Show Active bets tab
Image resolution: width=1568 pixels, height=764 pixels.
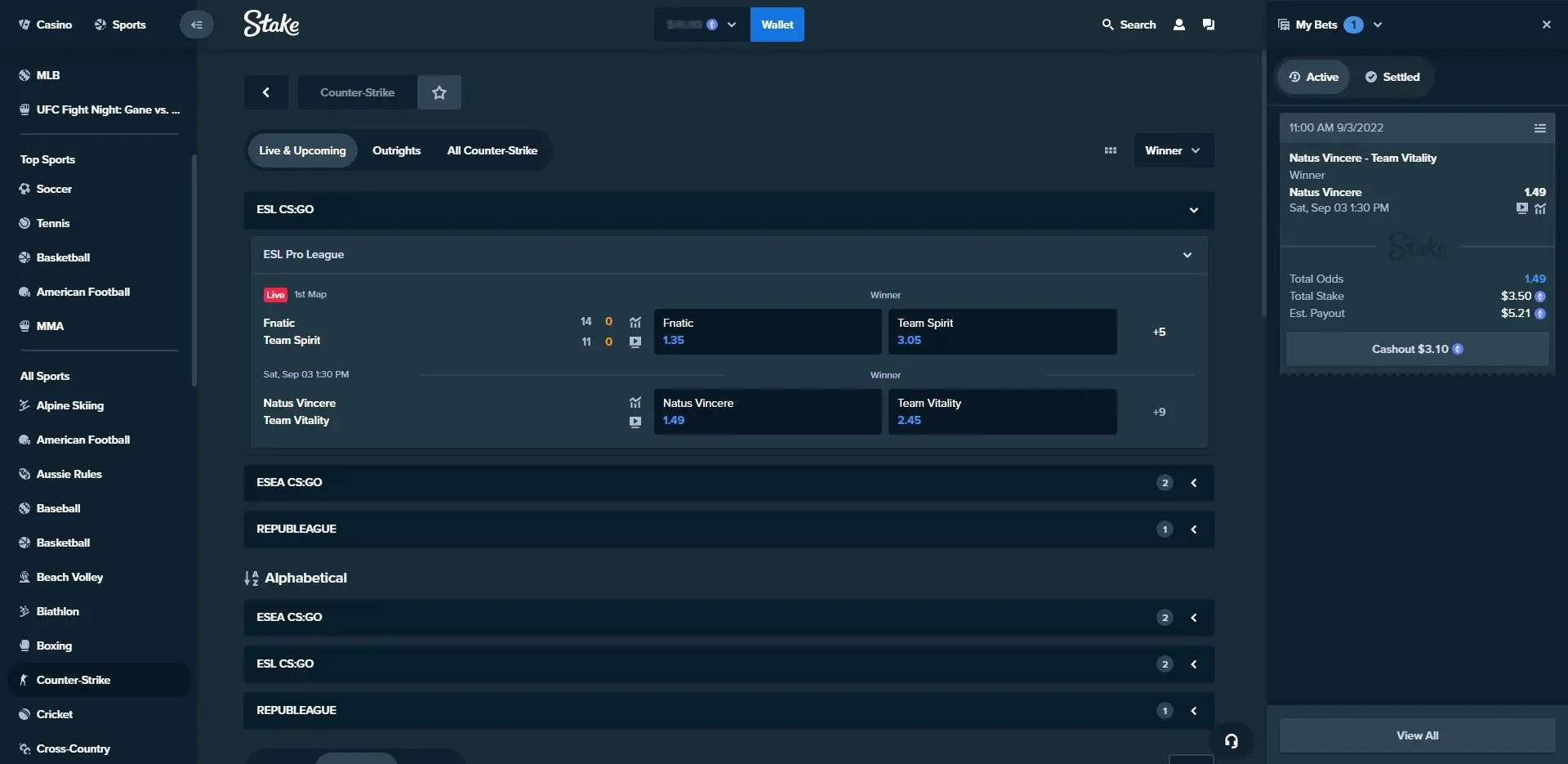1313,77
